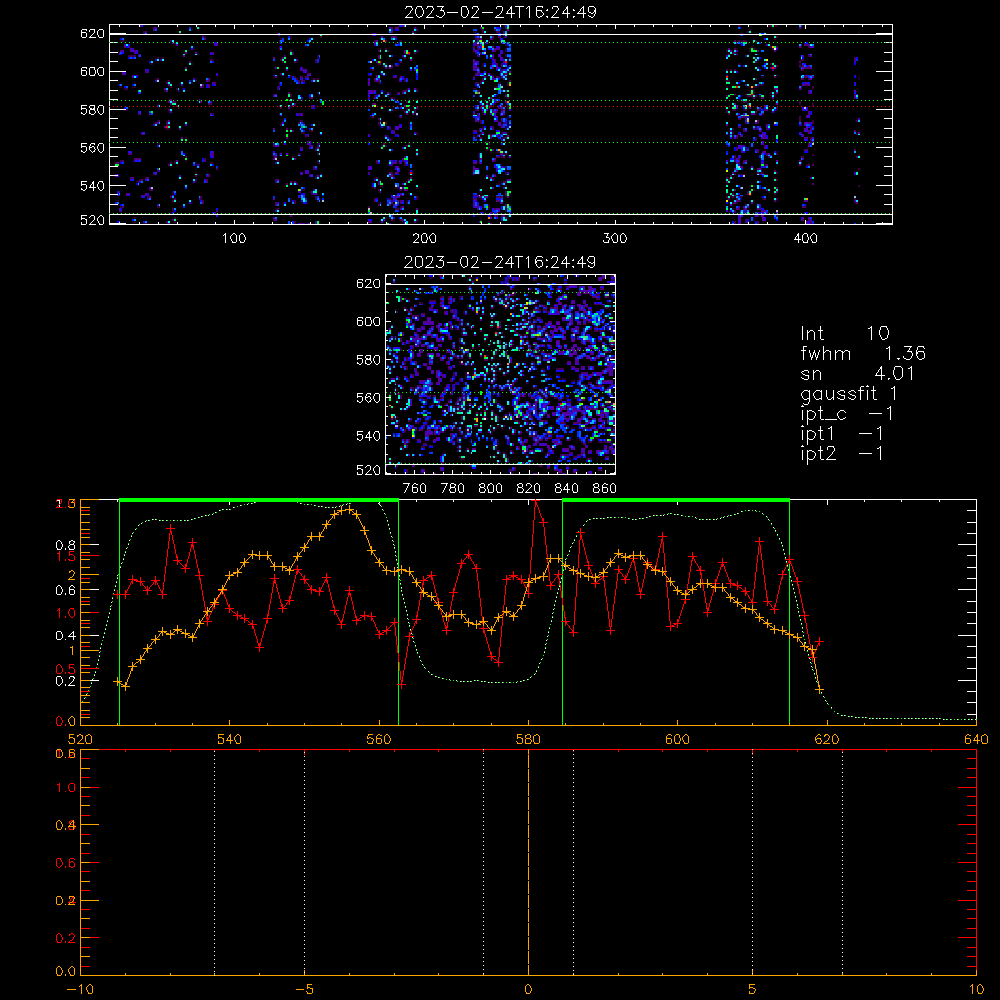1000x1000 pixels.
Task: Click x-axis label 800 of square image
Action: (490, 489)
